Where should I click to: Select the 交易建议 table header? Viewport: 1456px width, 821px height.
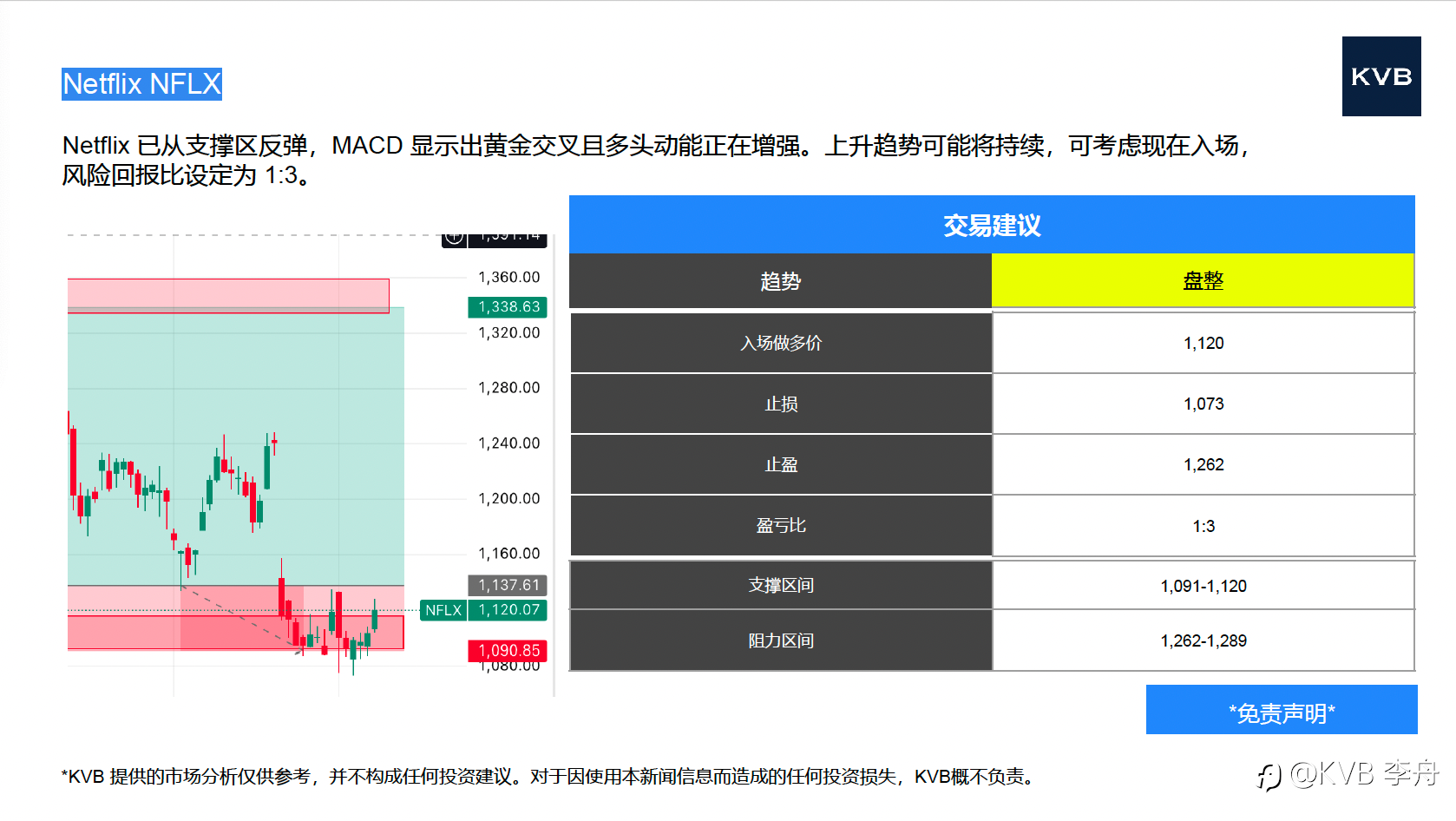(x=992, y=225)
